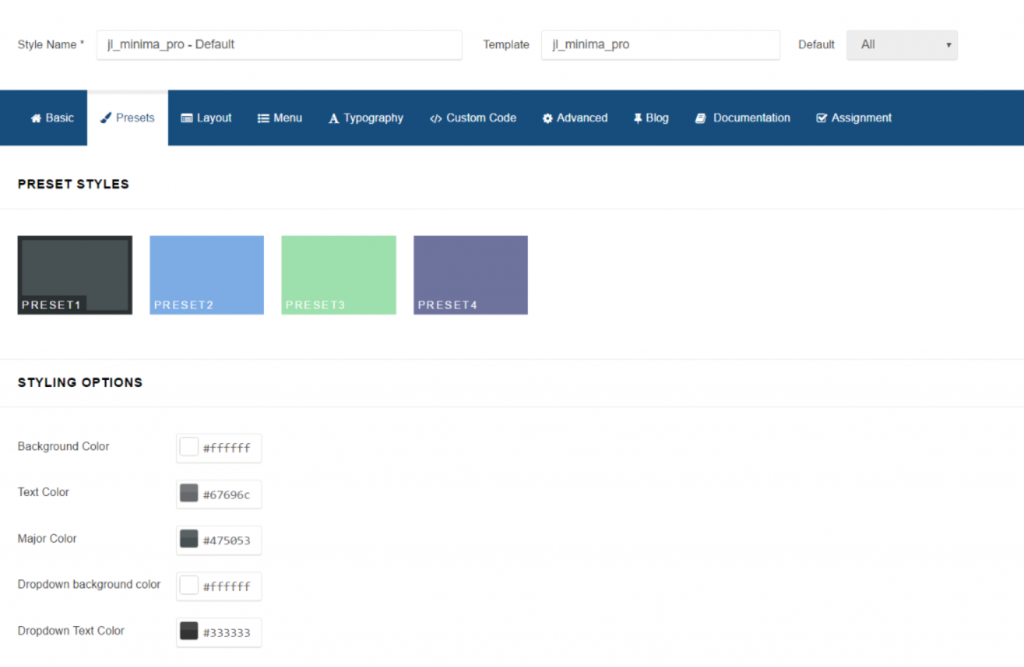The height and width of the screenshot is (667, 1024).
Task: Click the Style Name input field
Action: point(278,45)
